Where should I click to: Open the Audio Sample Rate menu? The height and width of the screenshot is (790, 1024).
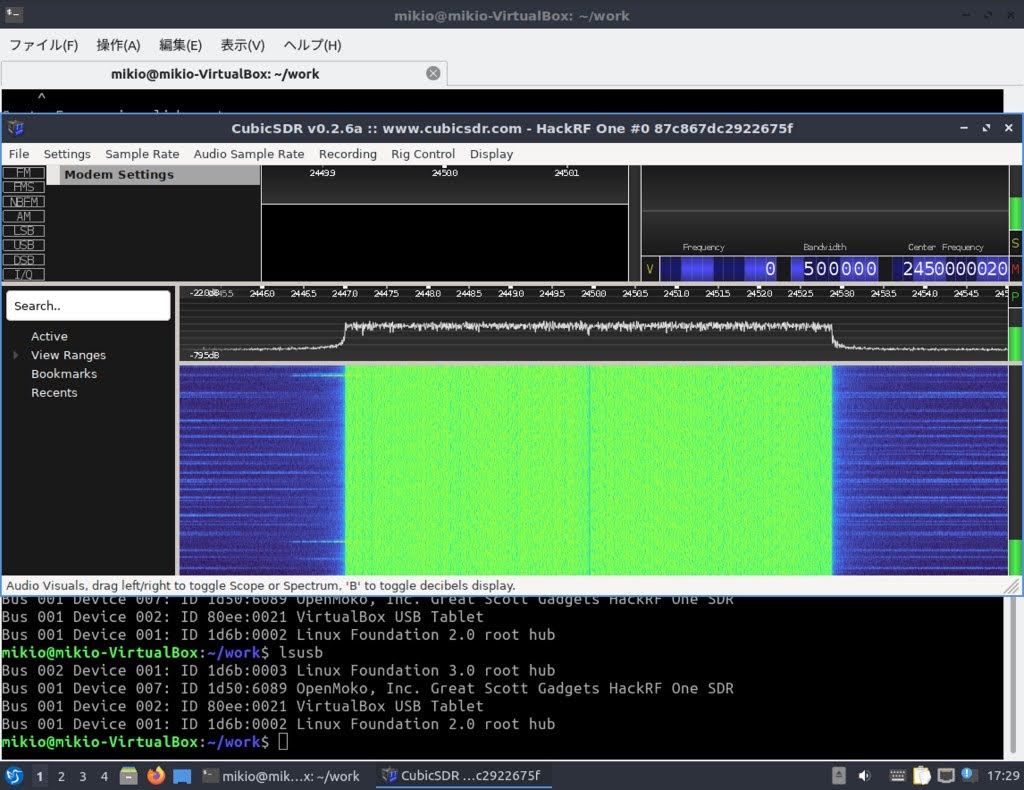click(x=249, y=154)
